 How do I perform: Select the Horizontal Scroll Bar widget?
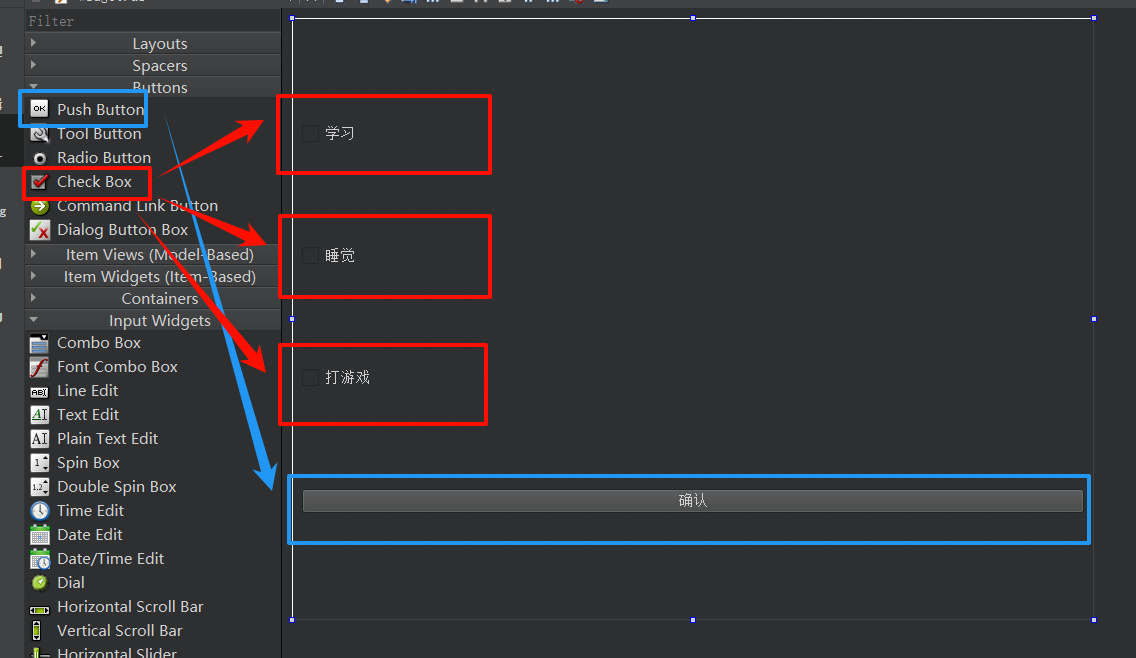coord(130,607)
